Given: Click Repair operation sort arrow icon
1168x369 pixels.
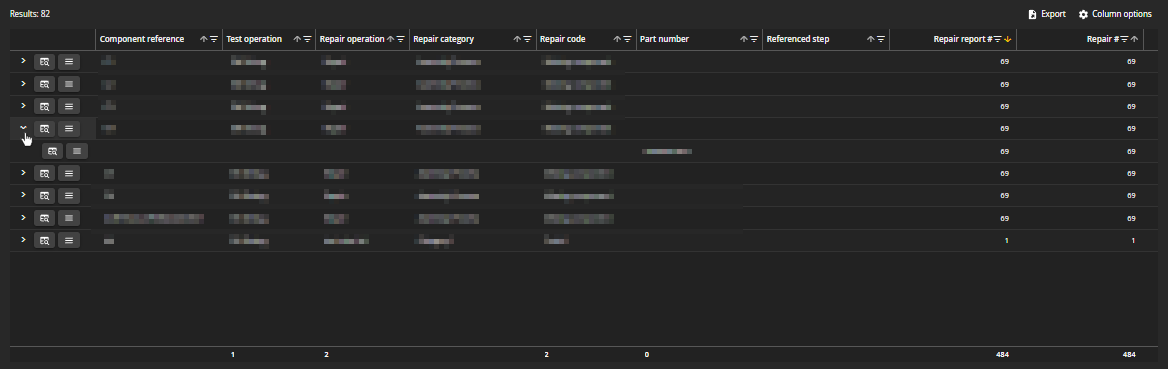Looking at the screenshot, I should (390, 40).
